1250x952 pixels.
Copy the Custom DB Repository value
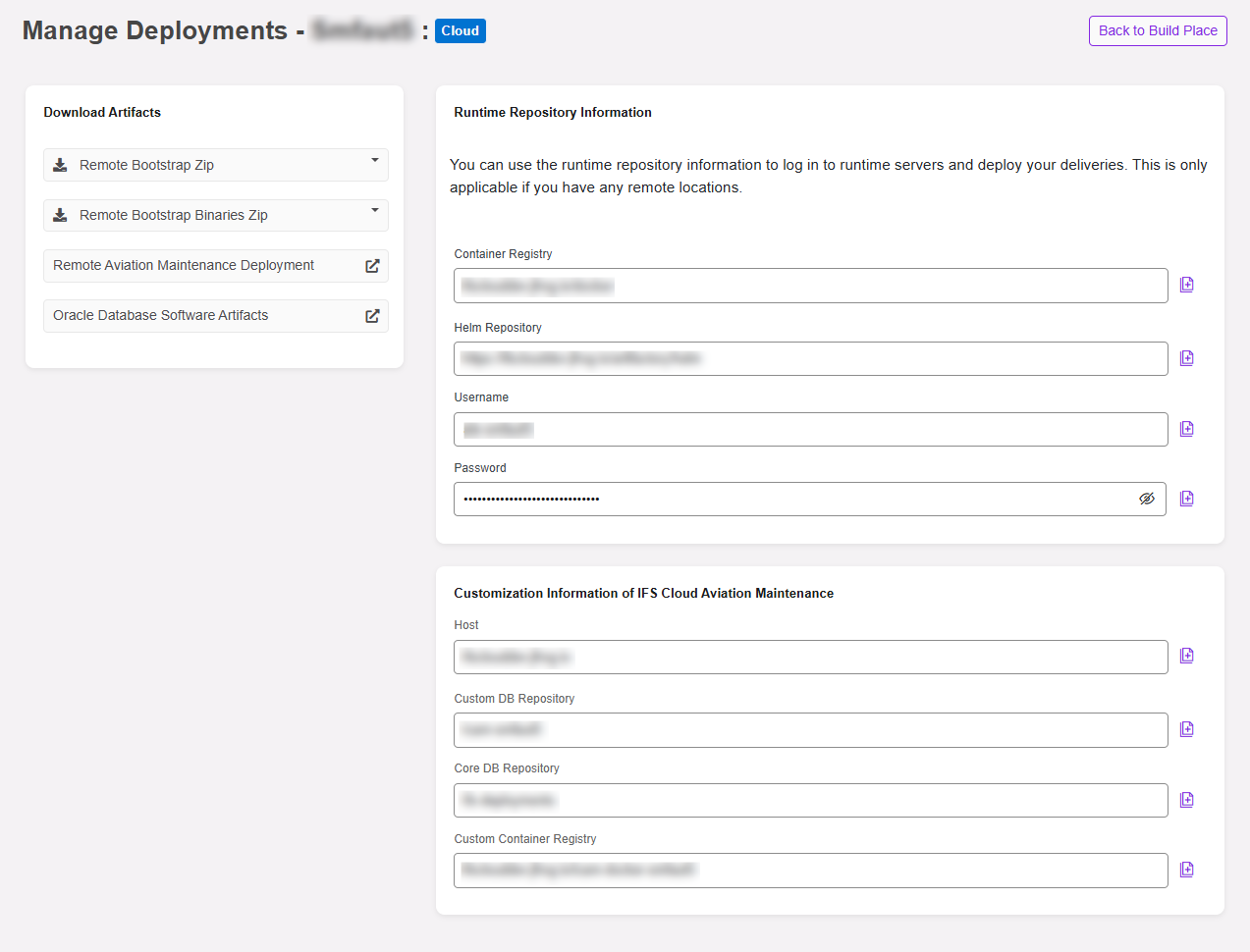1186,729
